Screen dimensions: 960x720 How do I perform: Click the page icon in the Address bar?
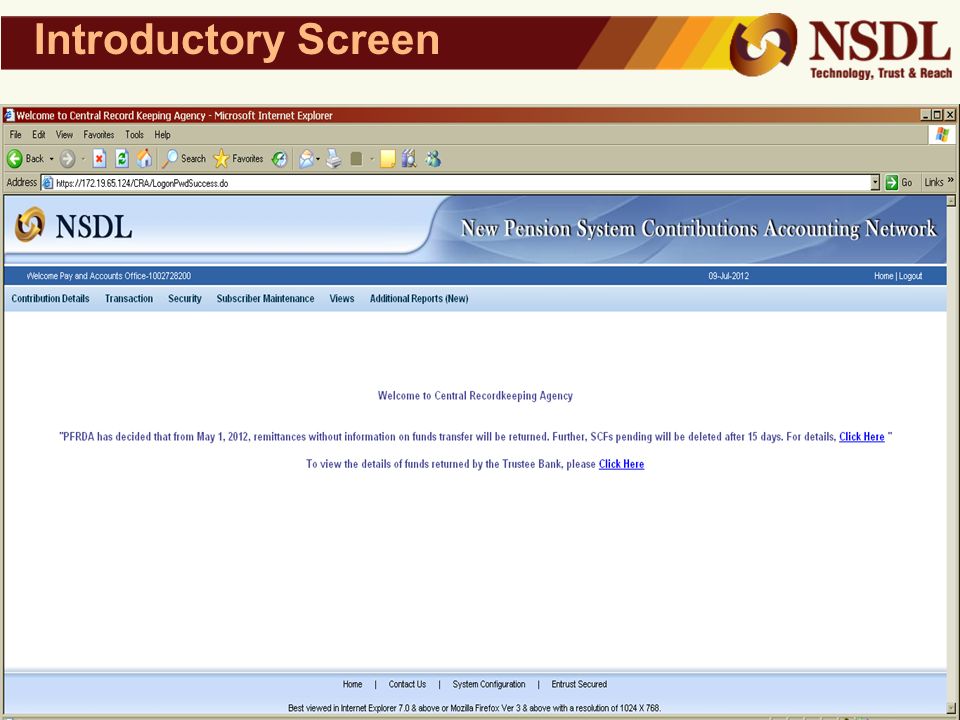click(48, 182)
